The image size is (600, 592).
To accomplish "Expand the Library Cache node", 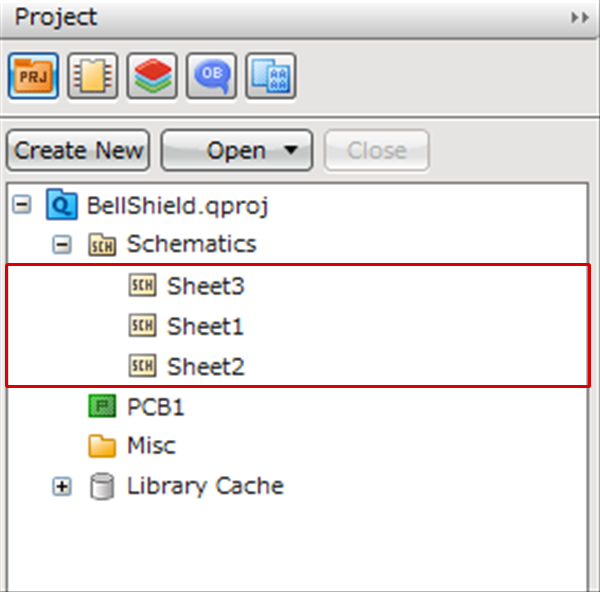I will coord(62,487).
